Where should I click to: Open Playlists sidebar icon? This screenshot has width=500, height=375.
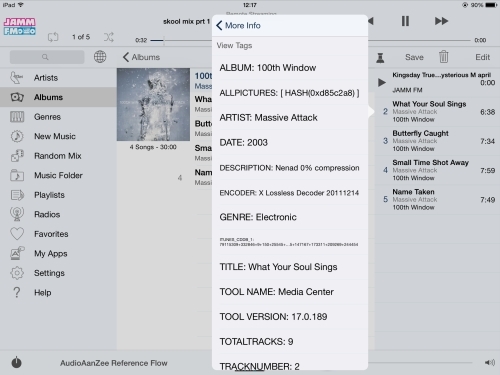(17, 195)
